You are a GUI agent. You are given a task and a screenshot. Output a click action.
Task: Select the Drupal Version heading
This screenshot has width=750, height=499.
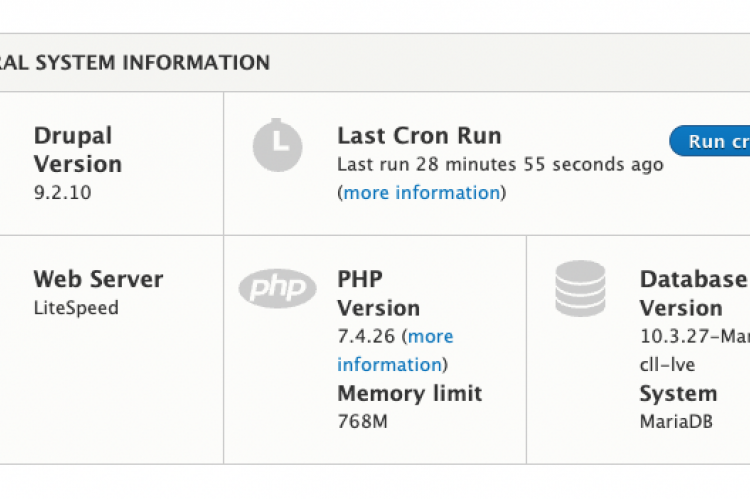point(78,150)
